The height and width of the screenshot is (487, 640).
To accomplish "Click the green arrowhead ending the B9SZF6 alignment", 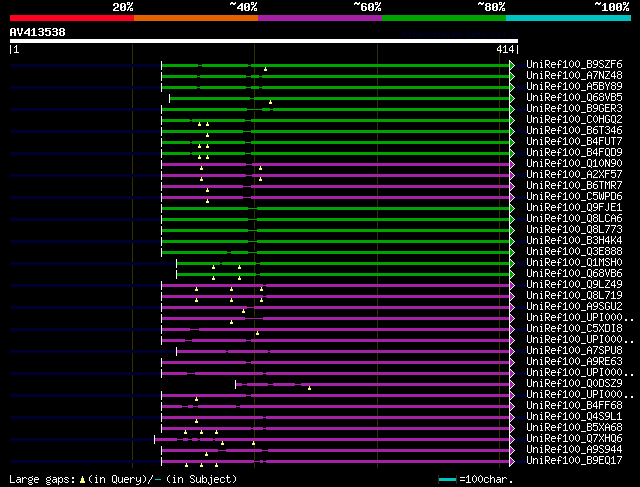I will coord(512,65).
